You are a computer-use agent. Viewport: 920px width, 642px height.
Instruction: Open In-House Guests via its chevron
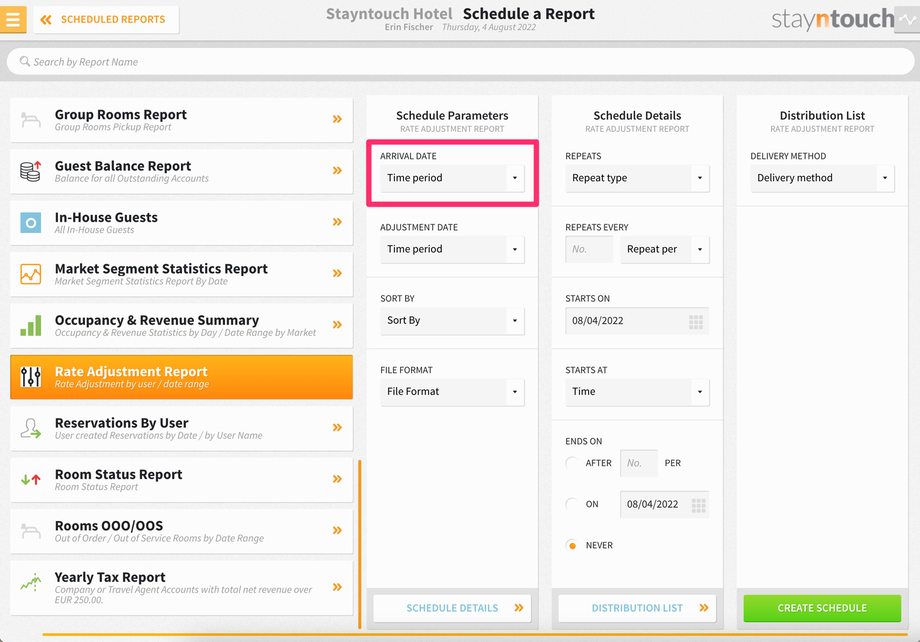(337, 222)
